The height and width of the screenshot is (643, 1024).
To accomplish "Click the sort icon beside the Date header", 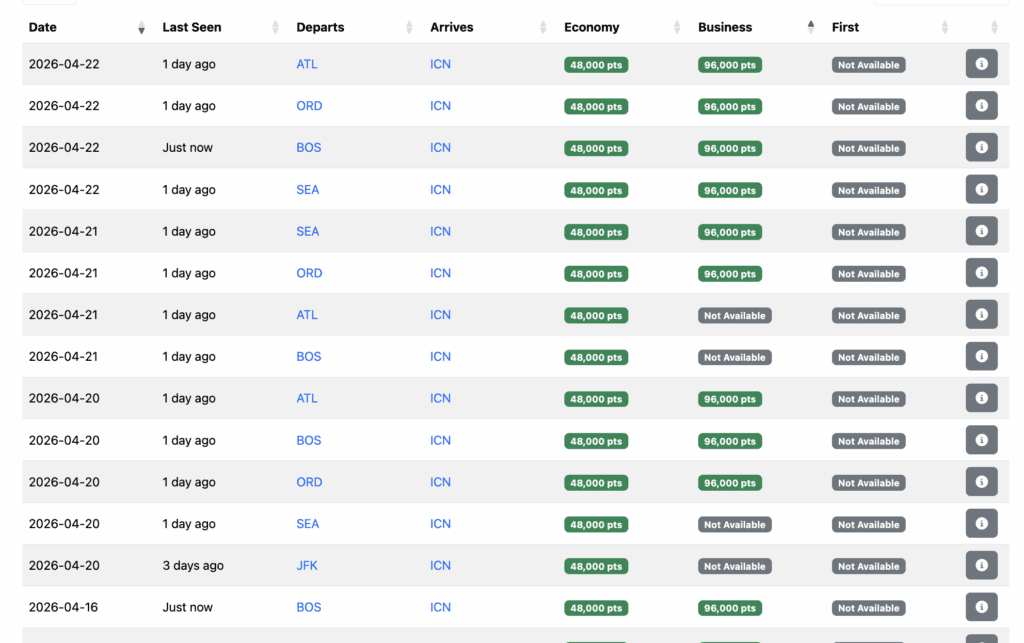I will 140,29.
